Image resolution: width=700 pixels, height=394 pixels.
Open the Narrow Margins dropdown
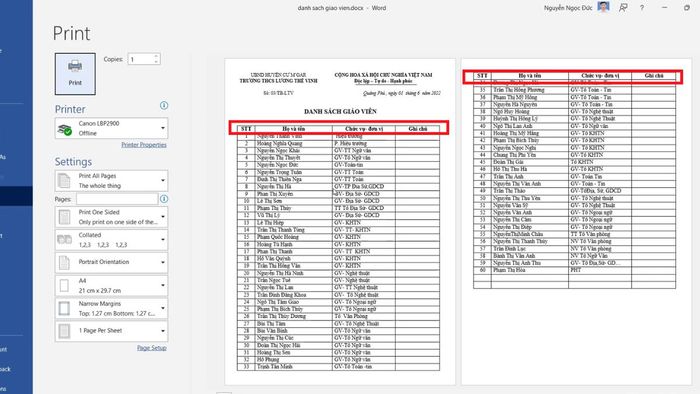point(111,308)
